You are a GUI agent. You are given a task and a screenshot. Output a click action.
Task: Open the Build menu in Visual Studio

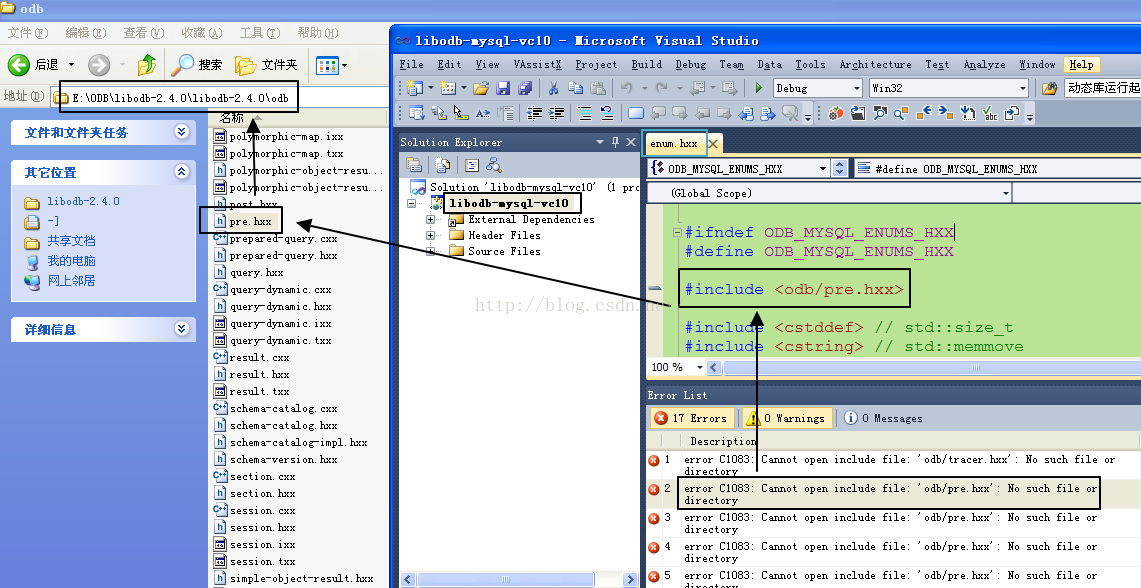(x=646, y=64)
